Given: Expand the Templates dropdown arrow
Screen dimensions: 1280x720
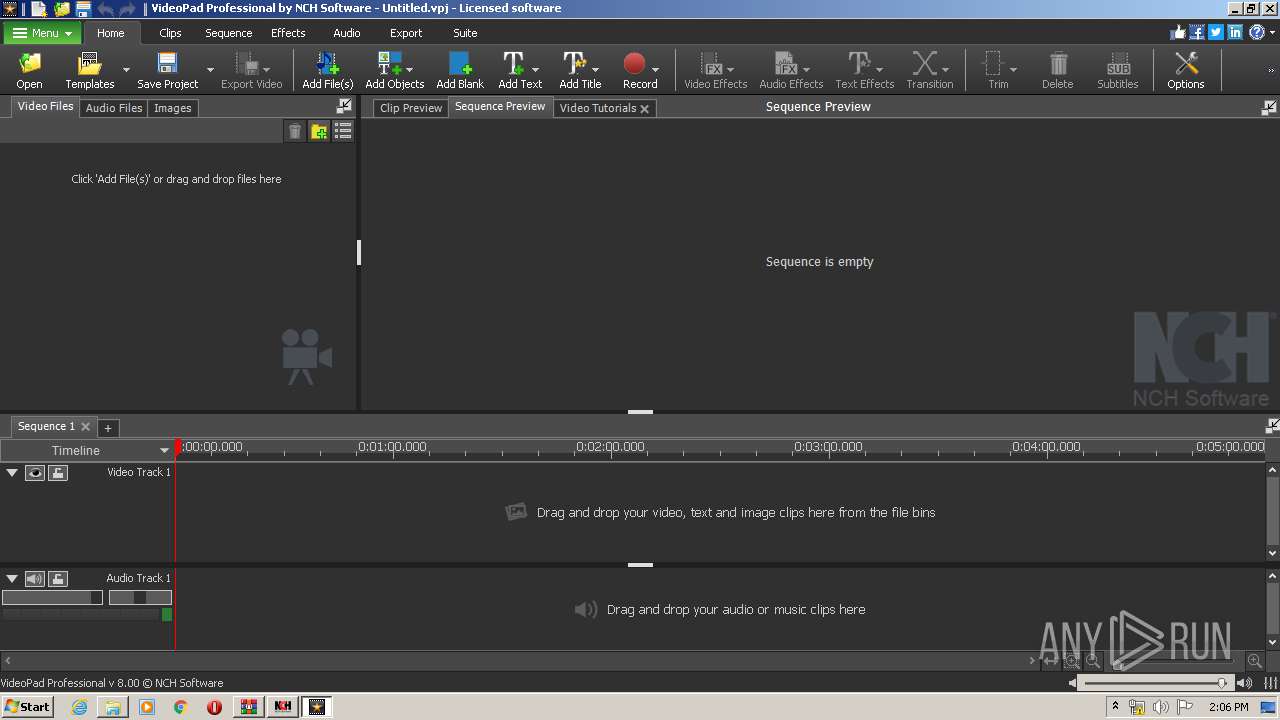Looking at the screenshot, I should [126, 70].
